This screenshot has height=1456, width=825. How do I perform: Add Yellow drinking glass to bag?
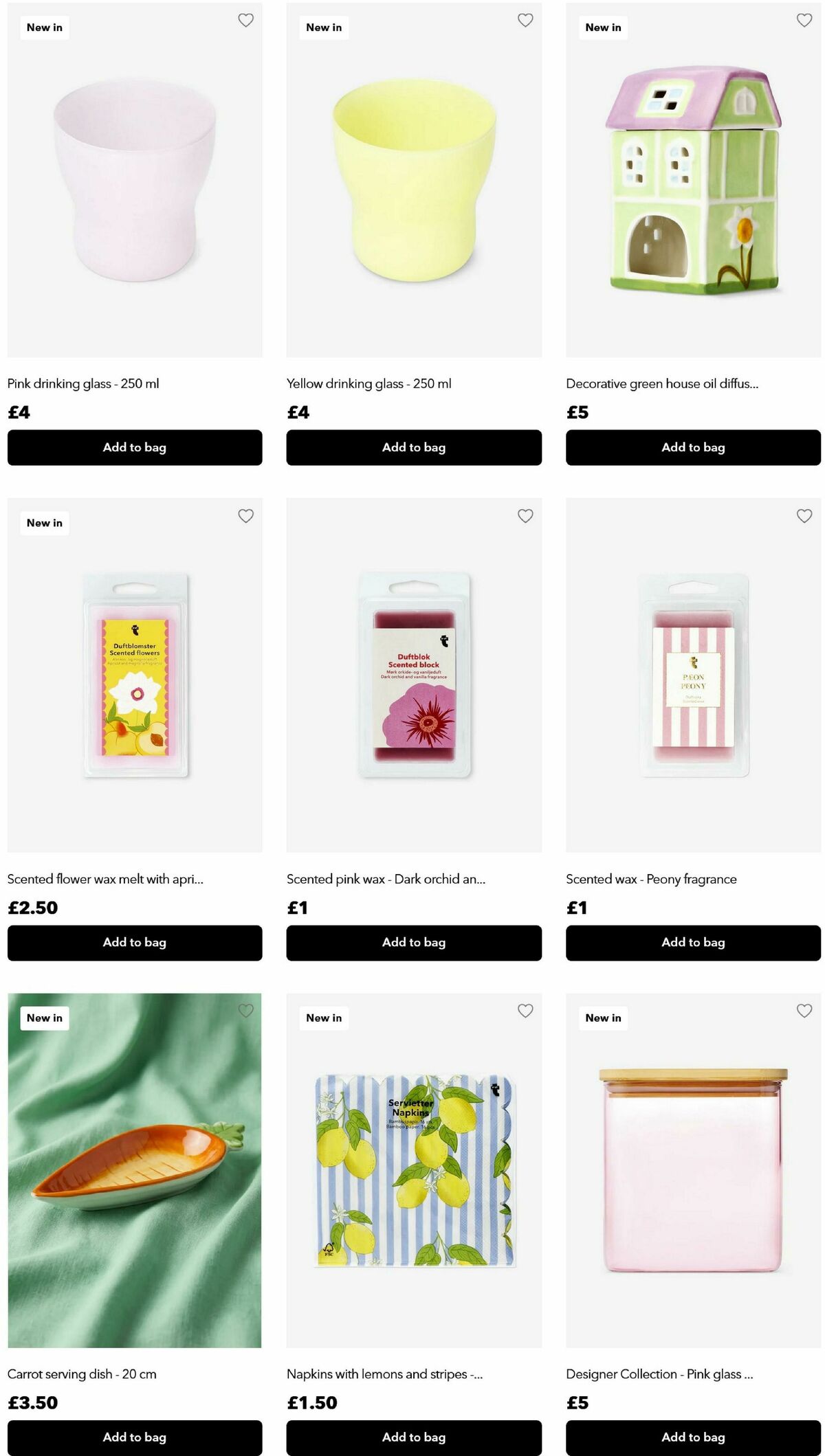click(414, 447)
